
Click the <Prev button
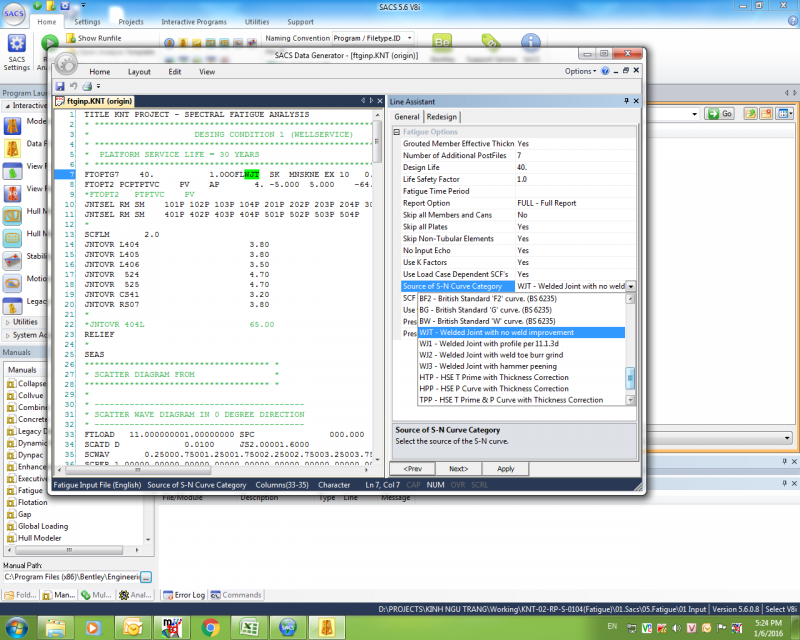point(413,469)
